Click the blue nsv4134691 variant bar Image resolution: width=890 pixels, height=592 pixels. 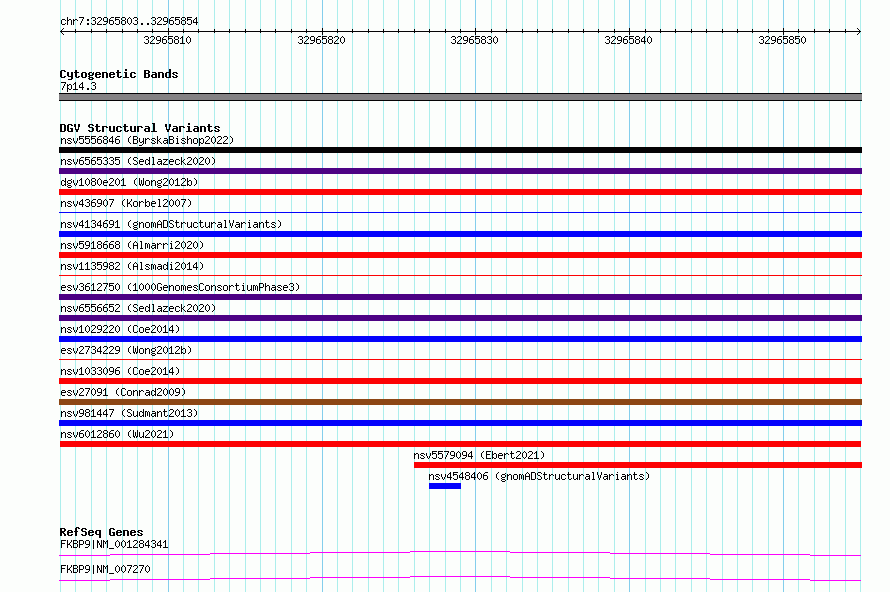tap(460, 234)
